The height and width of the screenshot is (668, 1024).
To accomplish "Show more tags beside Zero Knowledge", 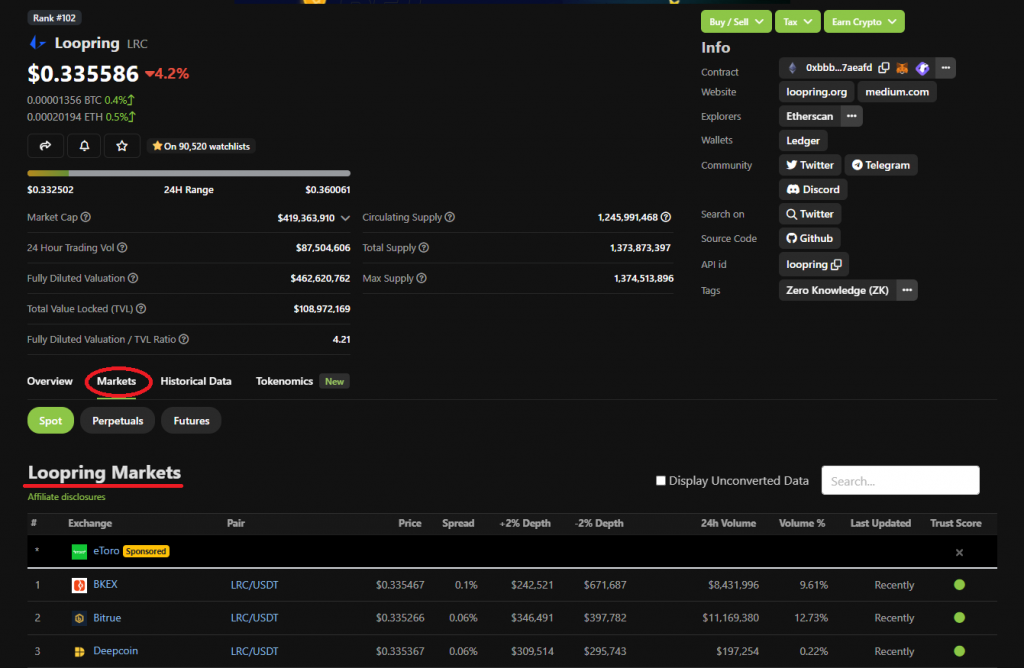I will click(x=907, y=290).
